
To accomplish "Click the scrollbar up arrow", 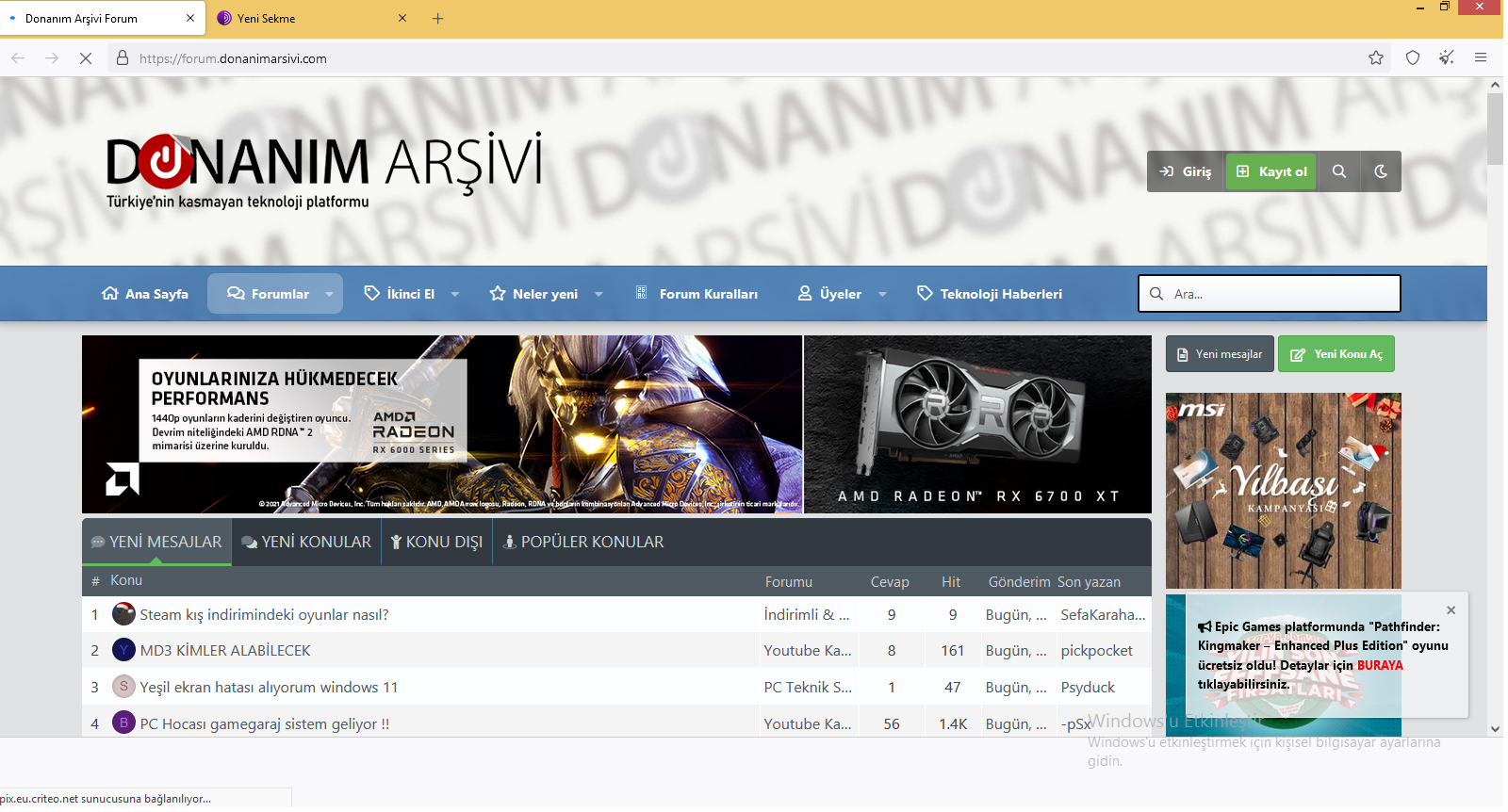I will point(1496,85).
